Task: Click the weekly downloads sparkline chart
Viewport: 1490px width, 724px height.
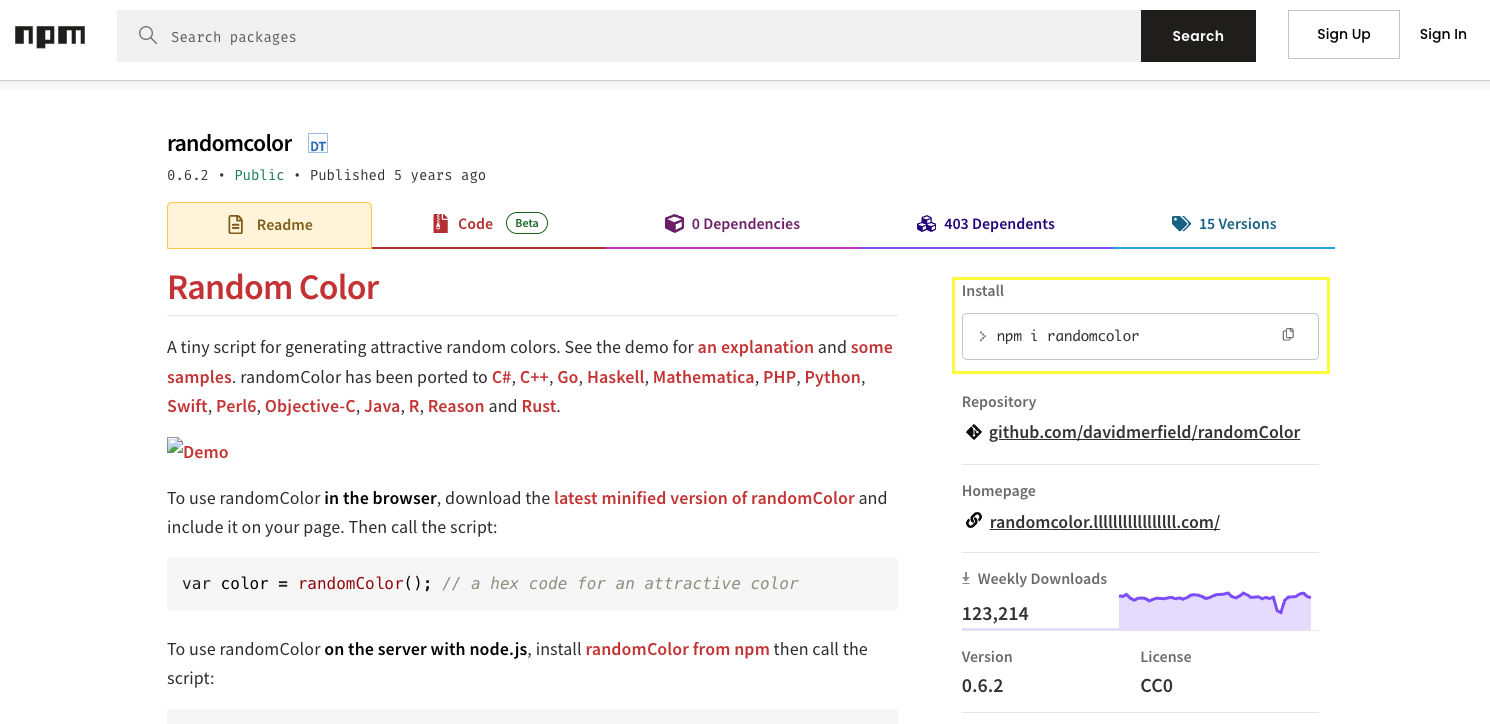Action: pyautogui.click(x=1215, y=609)
